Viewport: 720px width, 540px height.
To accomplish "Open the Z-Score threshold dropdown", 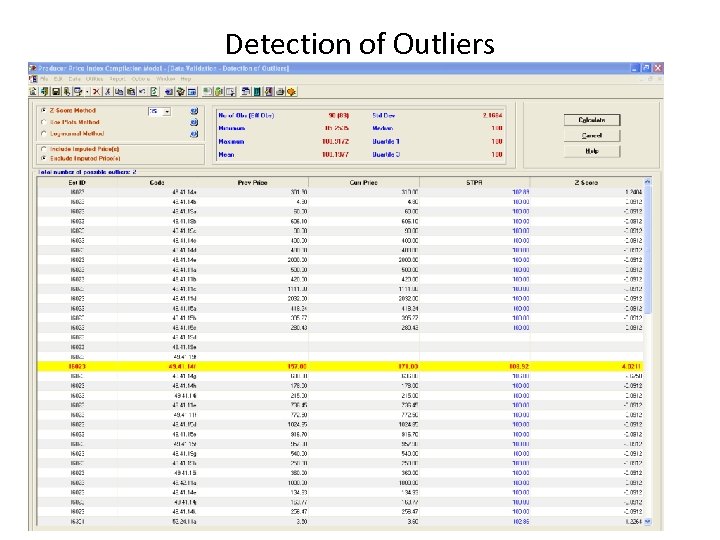I will click(167, 112).
